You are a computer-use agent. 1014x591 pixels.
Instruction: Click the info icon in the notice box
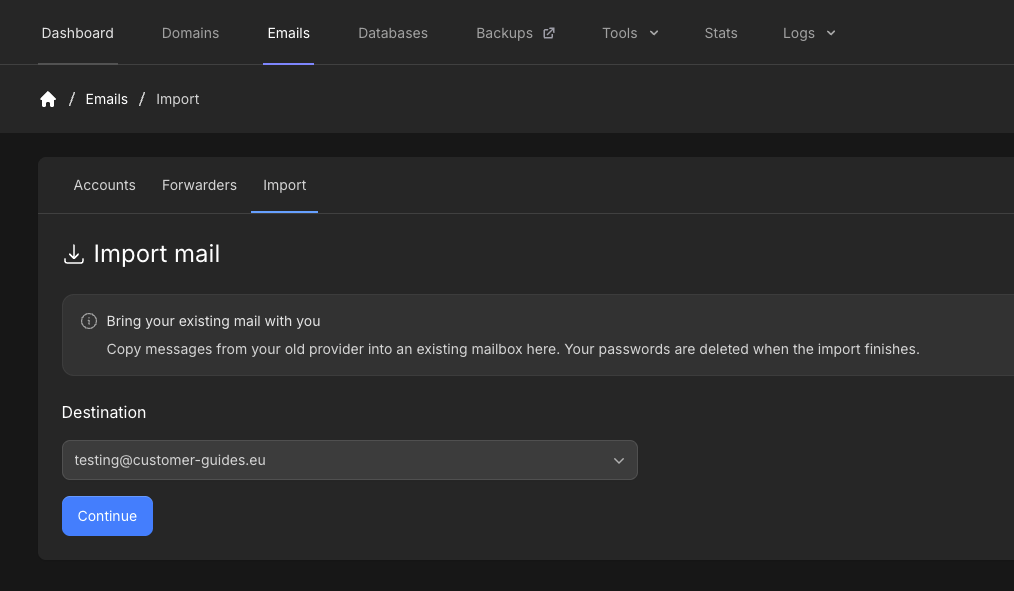[x=89, y=321]
